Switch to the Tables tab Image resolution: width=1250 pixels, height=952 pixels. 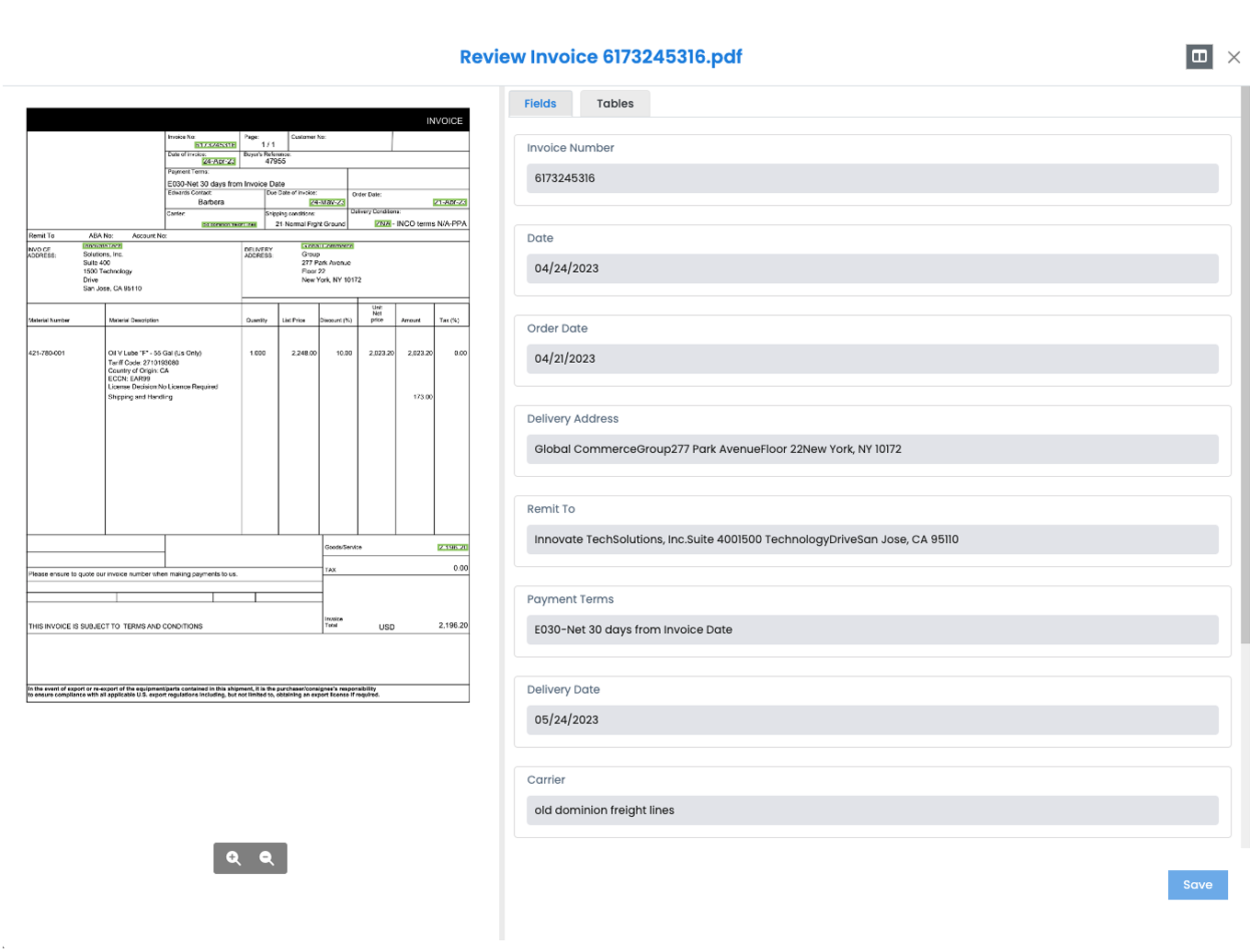pos(615,104)
